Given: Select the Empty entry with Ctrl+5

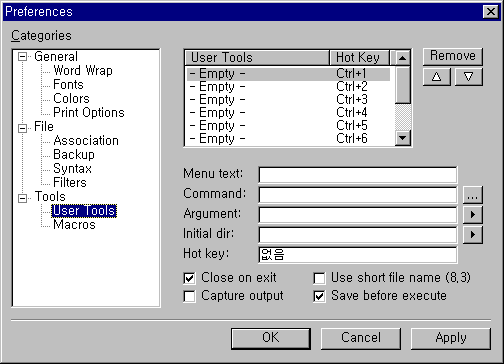Looking at the screenshot, I should click(288, 126).
